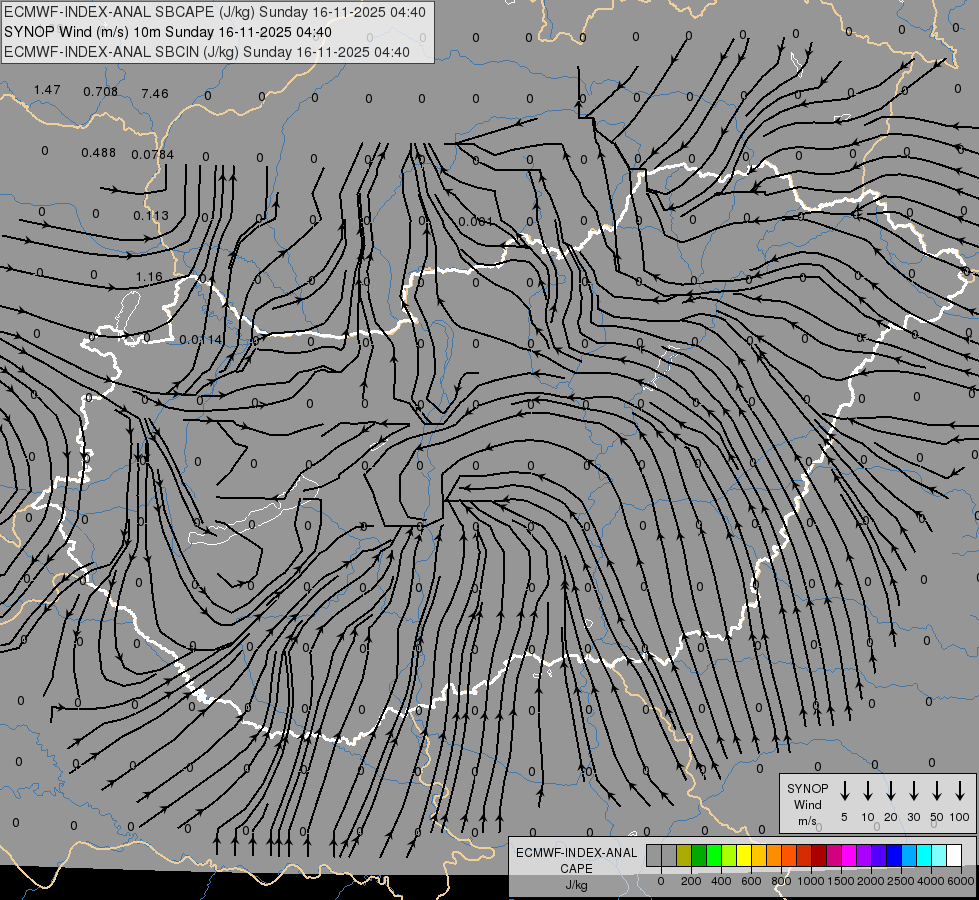Pick the yellow-green CAPE legend swatch

[729, 856]
